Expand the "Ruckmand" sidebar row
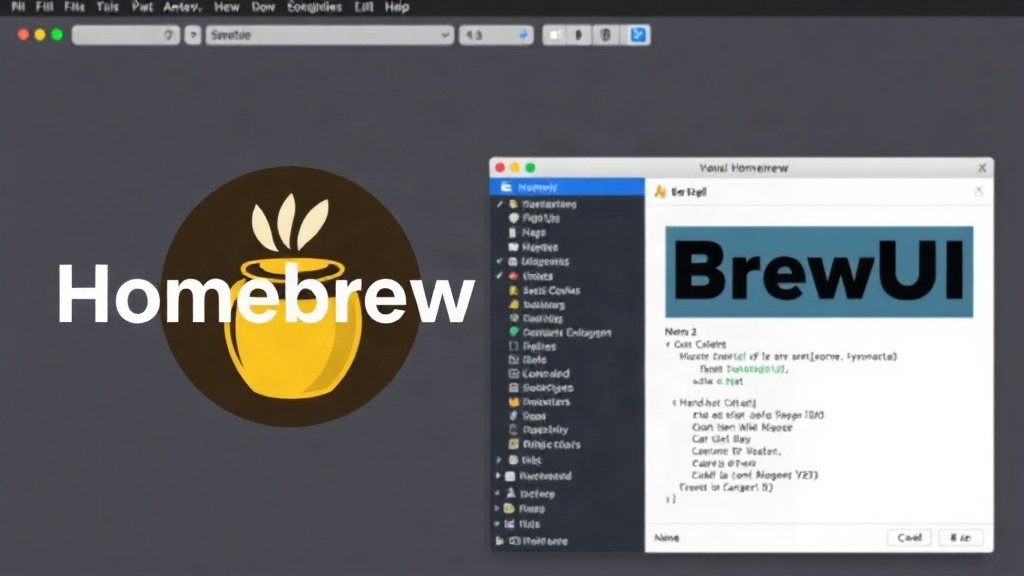 (498, 476)
